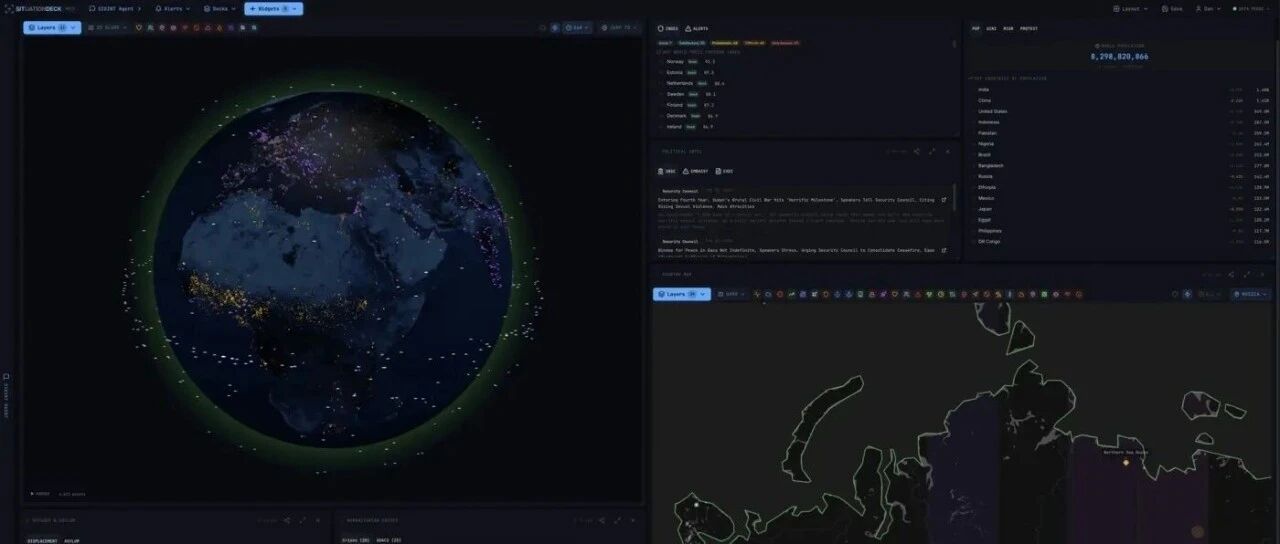Open the RUSSIA country selector dropdown
This screenshot has width=1280, height=544.
pos(1251,294)
